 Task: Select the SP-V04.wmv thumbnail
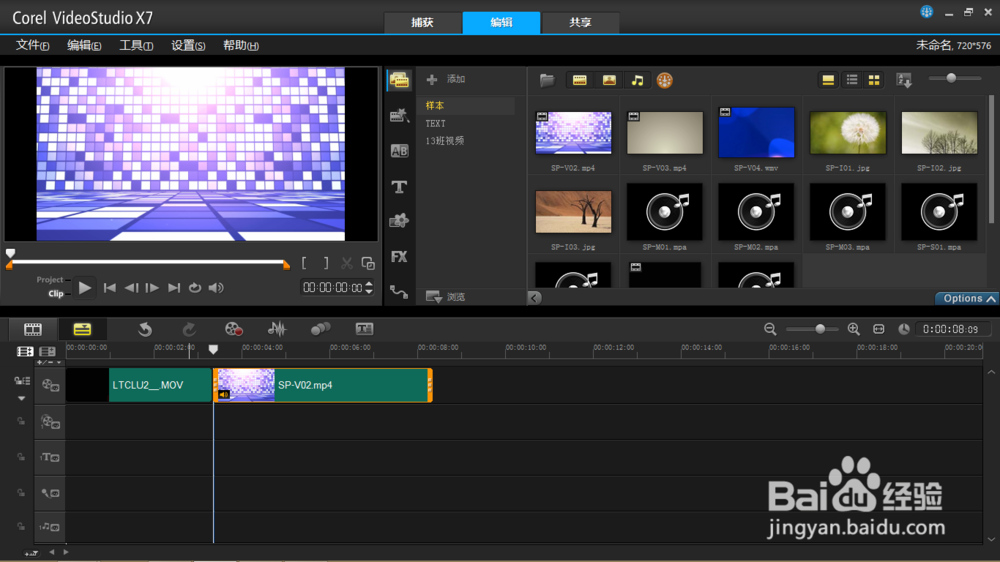coord(756,133)
